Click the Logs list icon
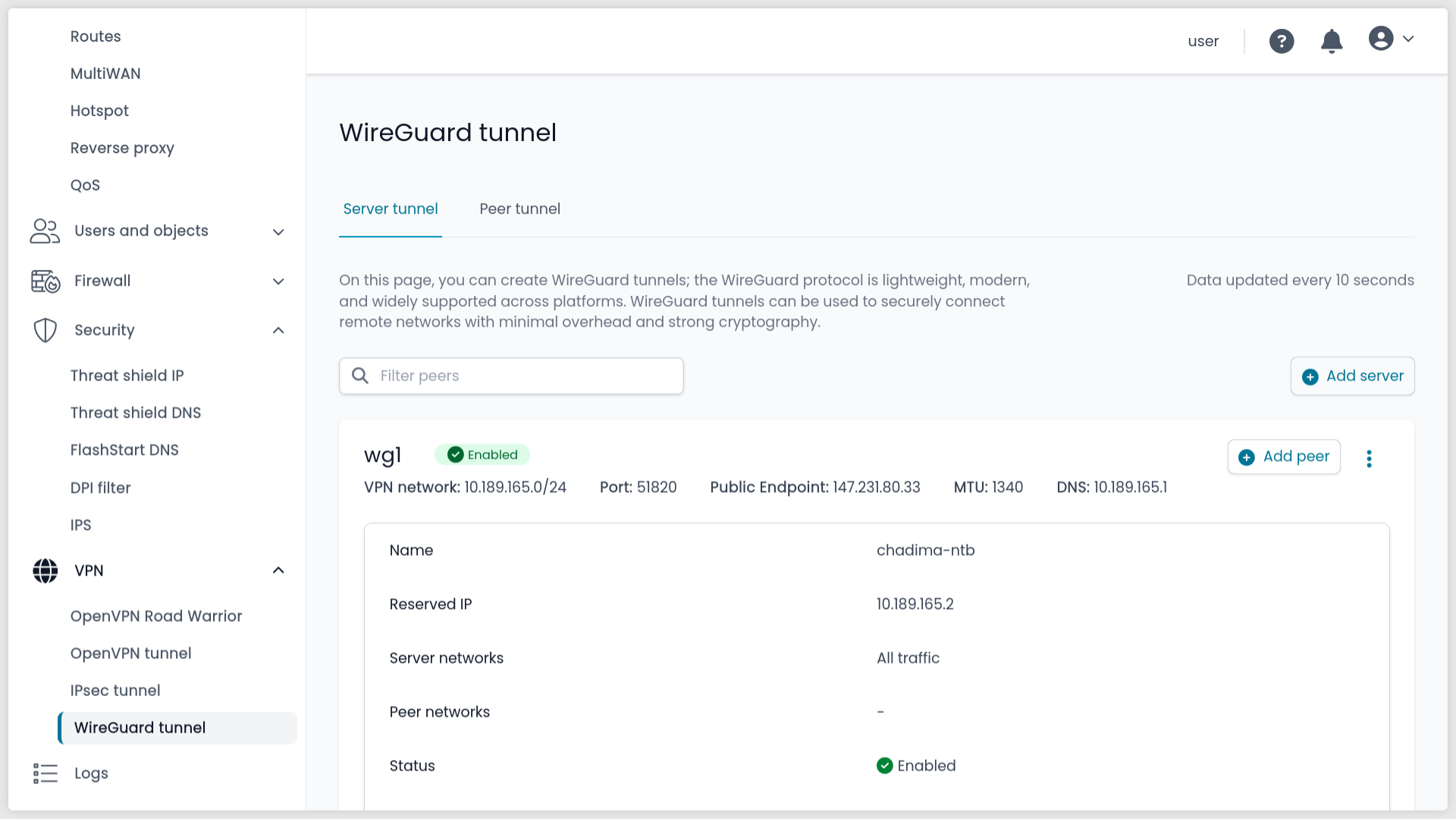Screen dimensions: 1456x819 coord(45,773)
